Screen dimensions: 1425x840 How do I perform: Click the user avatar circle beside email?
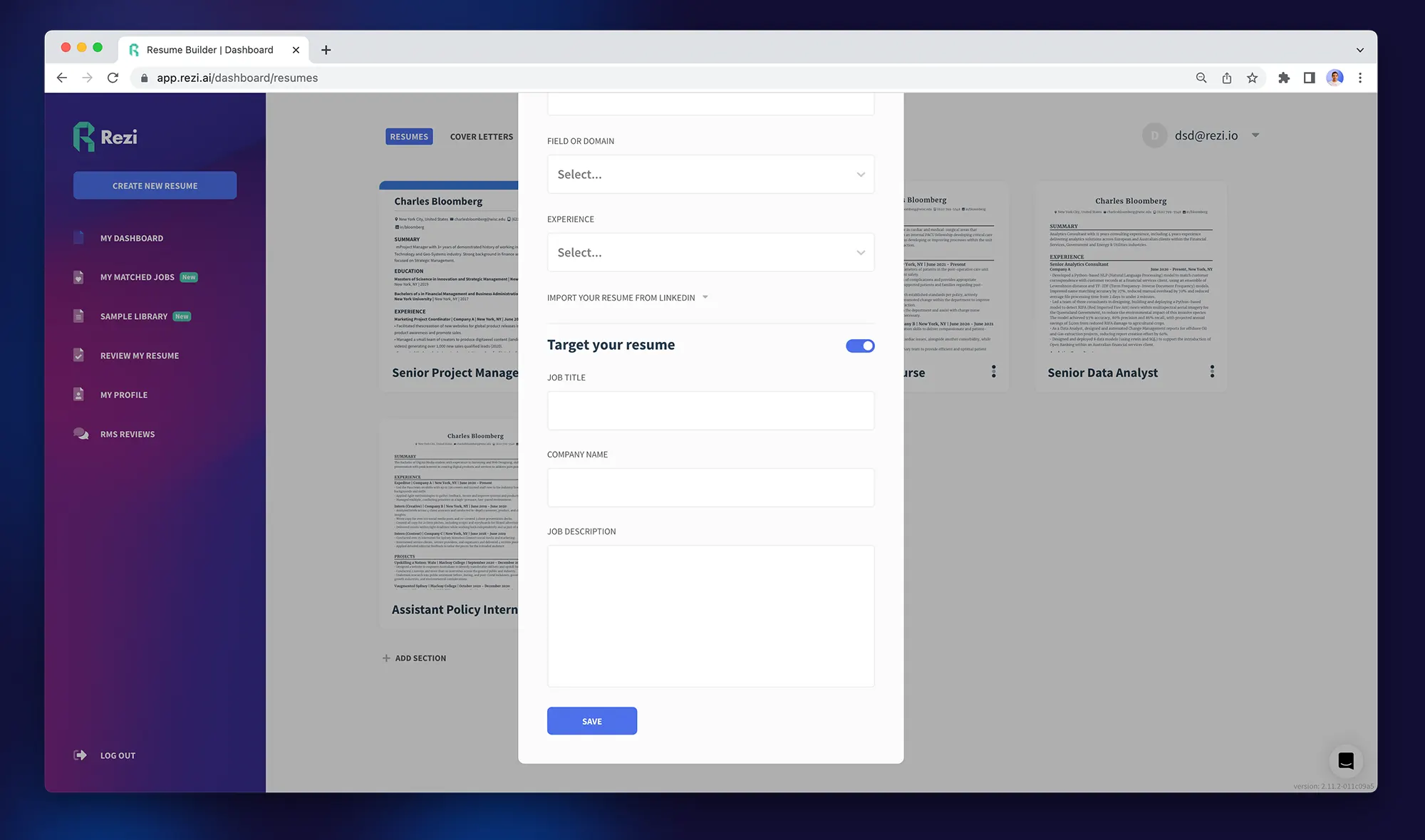[x=1154, y=135]
